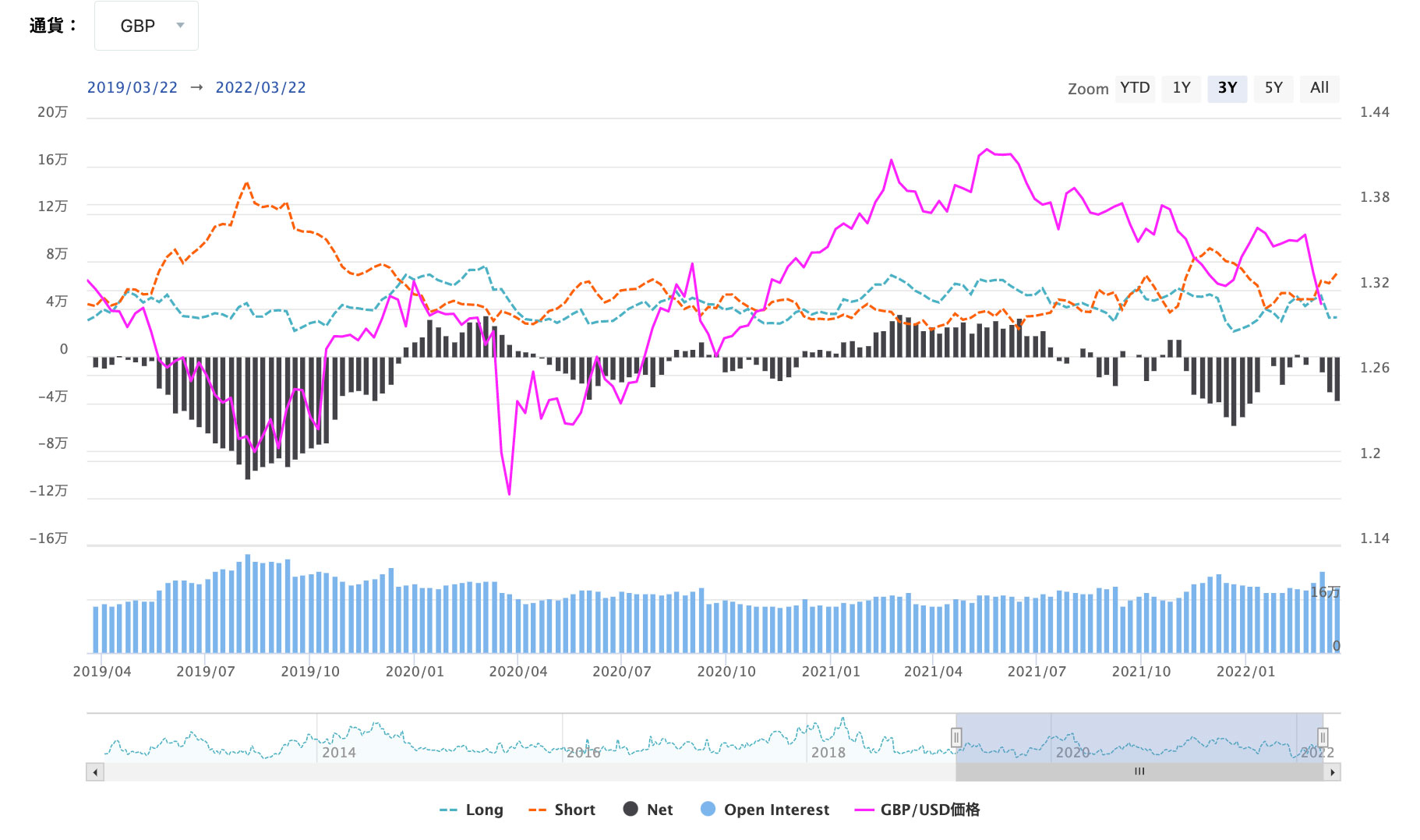The image size is (1420, 840).
Task: Click the navigator track near 2018
Action: (828, 753)
